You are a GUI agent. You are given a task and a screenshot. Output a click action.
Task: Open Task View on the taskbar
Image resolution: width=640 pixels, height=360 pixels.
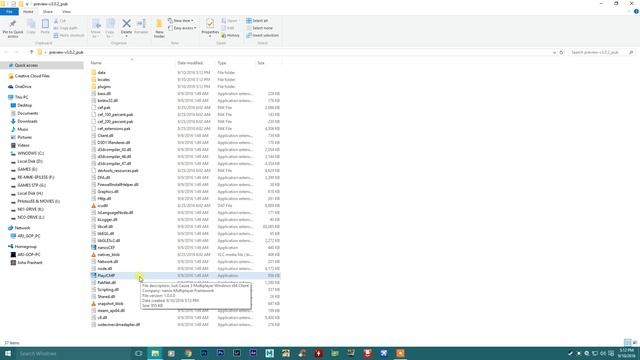(138, 353)
